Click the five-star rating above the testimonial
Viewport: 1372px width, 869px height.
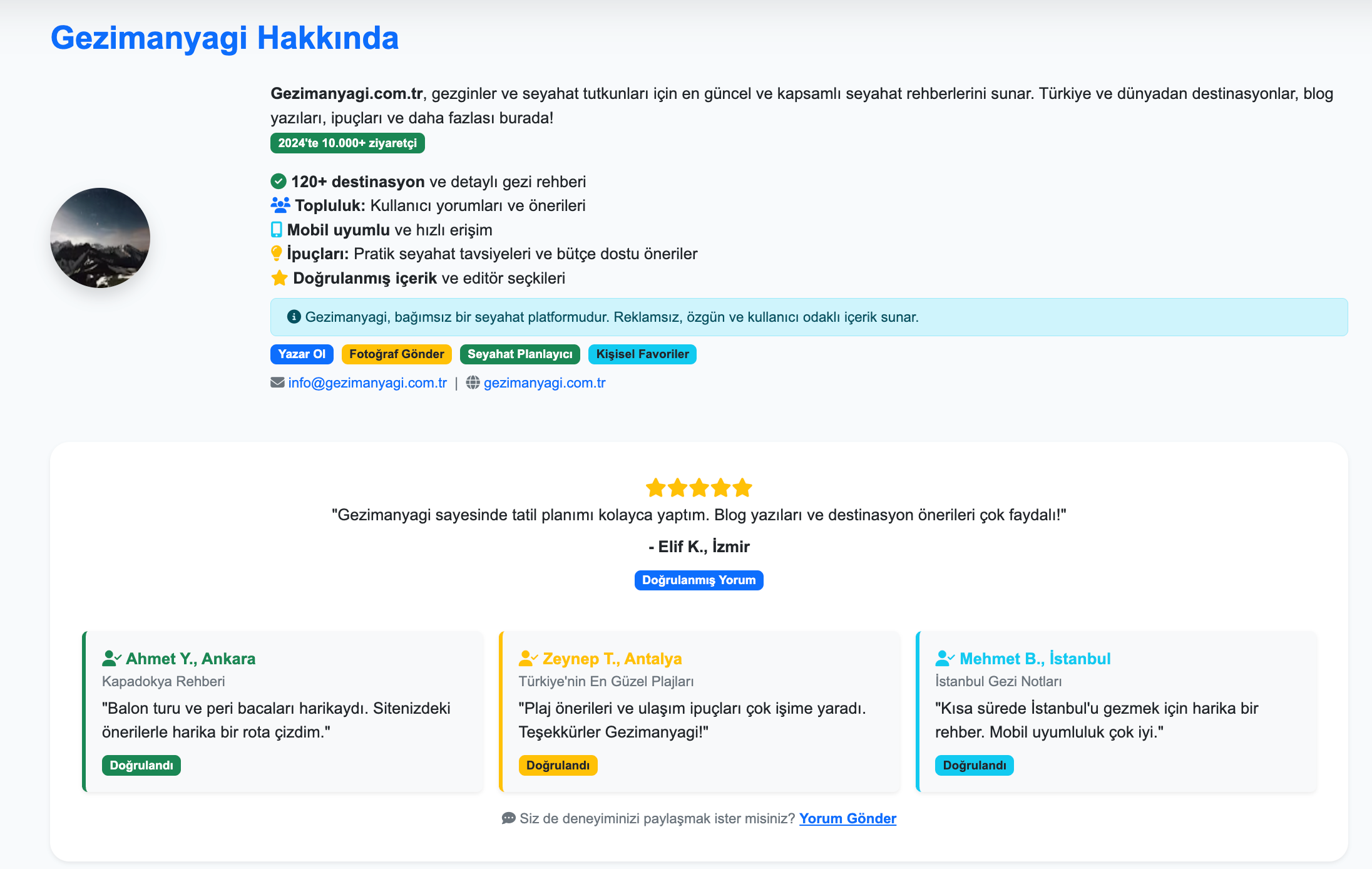[x=699, y=487]
